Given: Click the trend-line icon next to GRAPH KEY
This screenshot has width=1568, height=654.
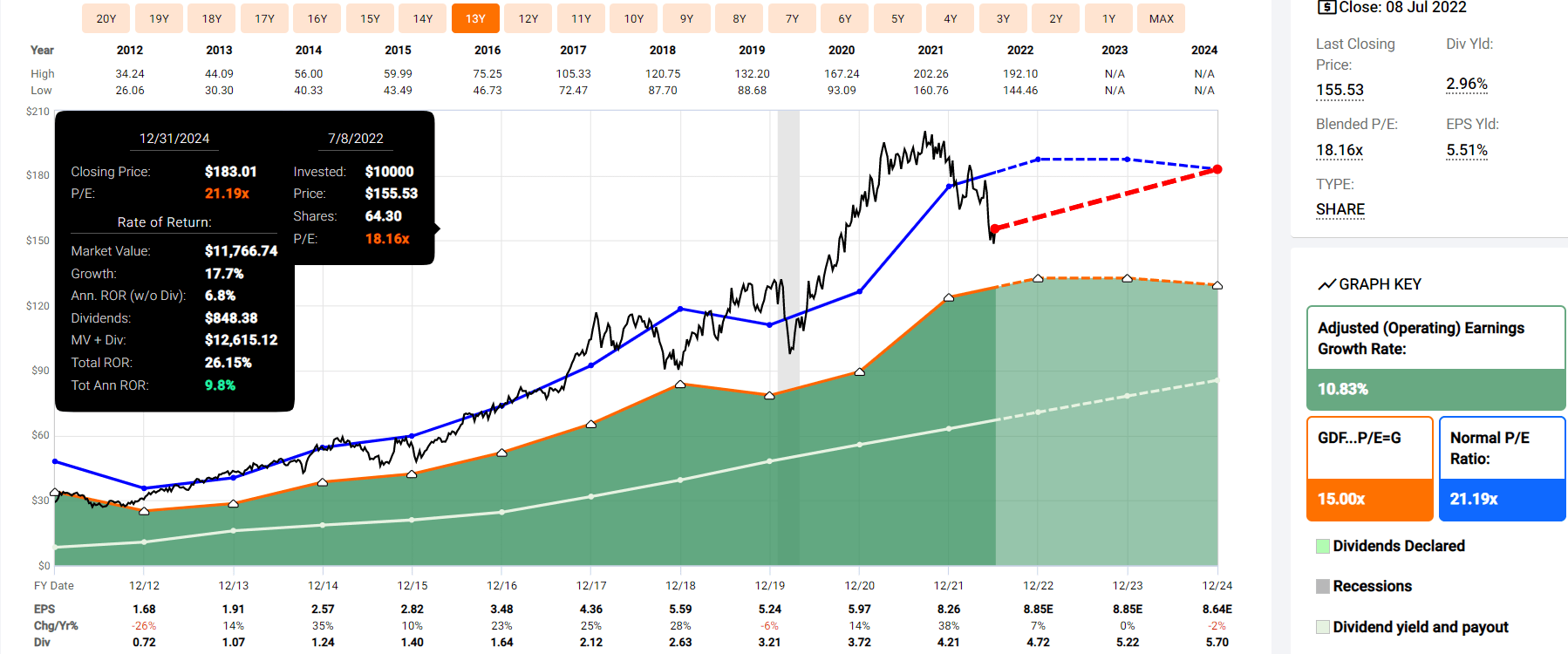Looking at the screenshot, I should point(1326,284).
